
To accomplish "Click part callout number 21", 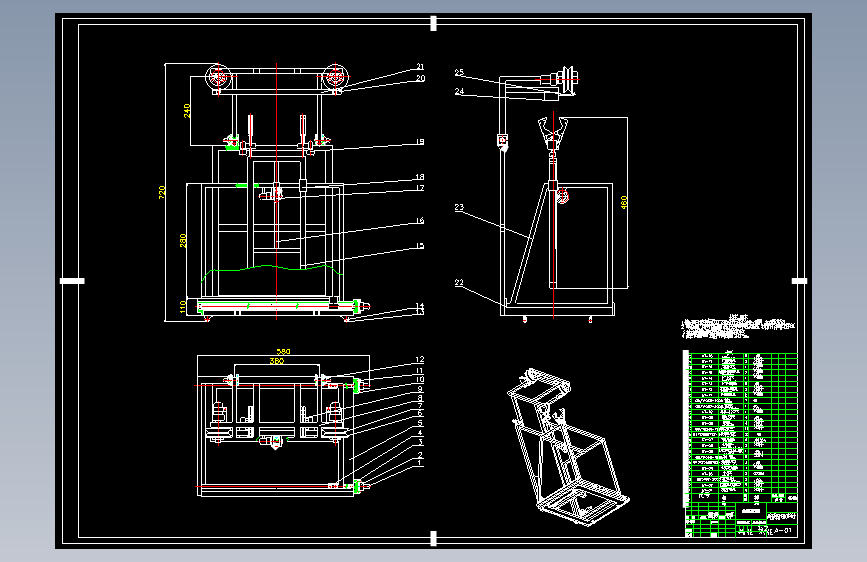I will tap(420, 67).
